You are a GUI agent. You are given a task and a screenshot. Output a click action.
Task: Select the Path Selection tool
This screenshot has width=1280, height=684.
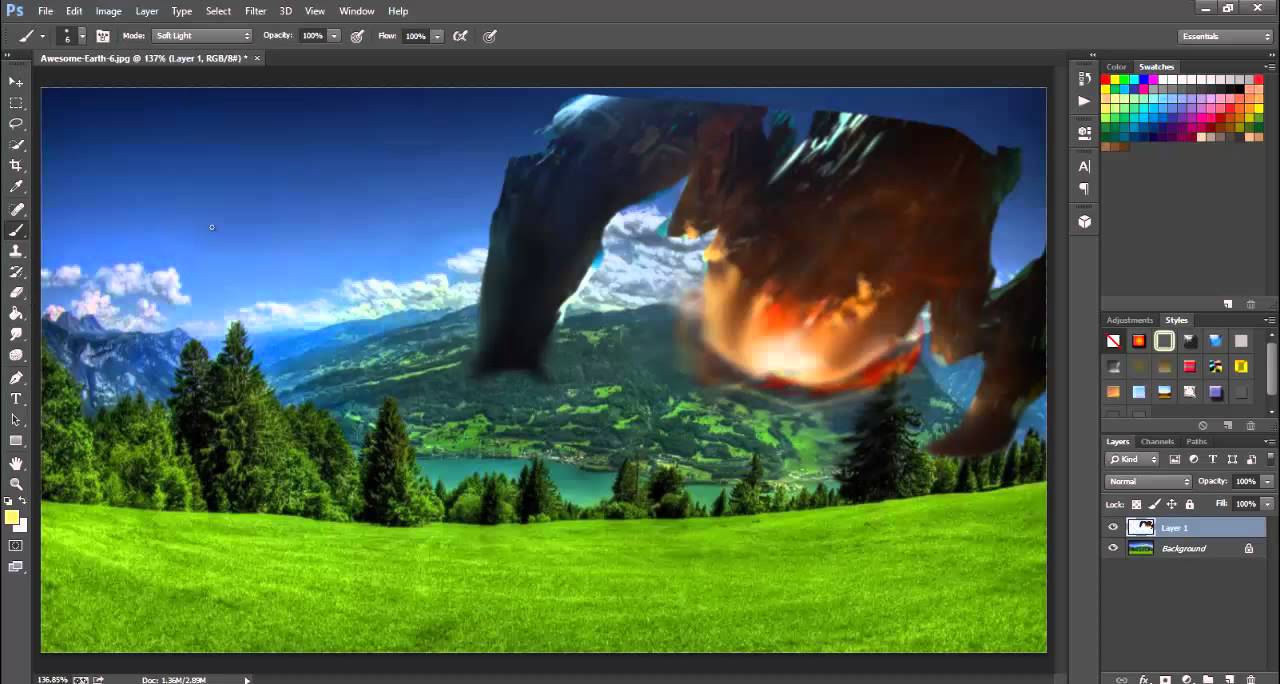click(16, 420)
